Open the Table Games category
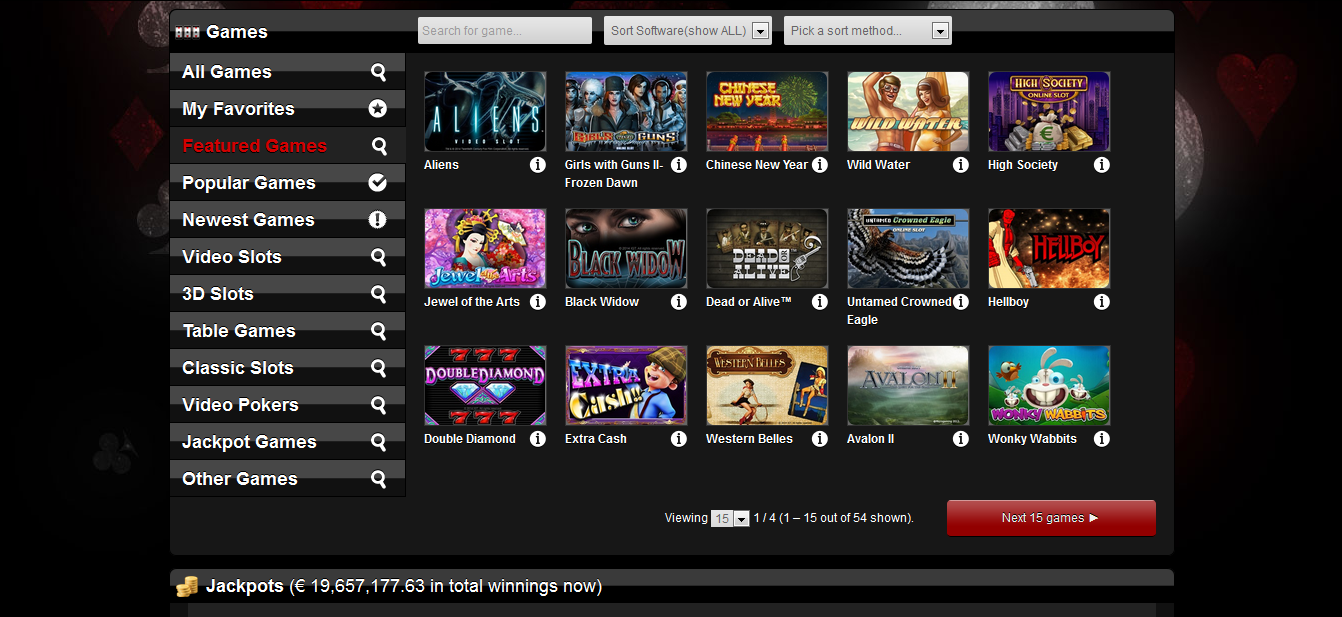1342x617 pixels. tap(288, 331)
